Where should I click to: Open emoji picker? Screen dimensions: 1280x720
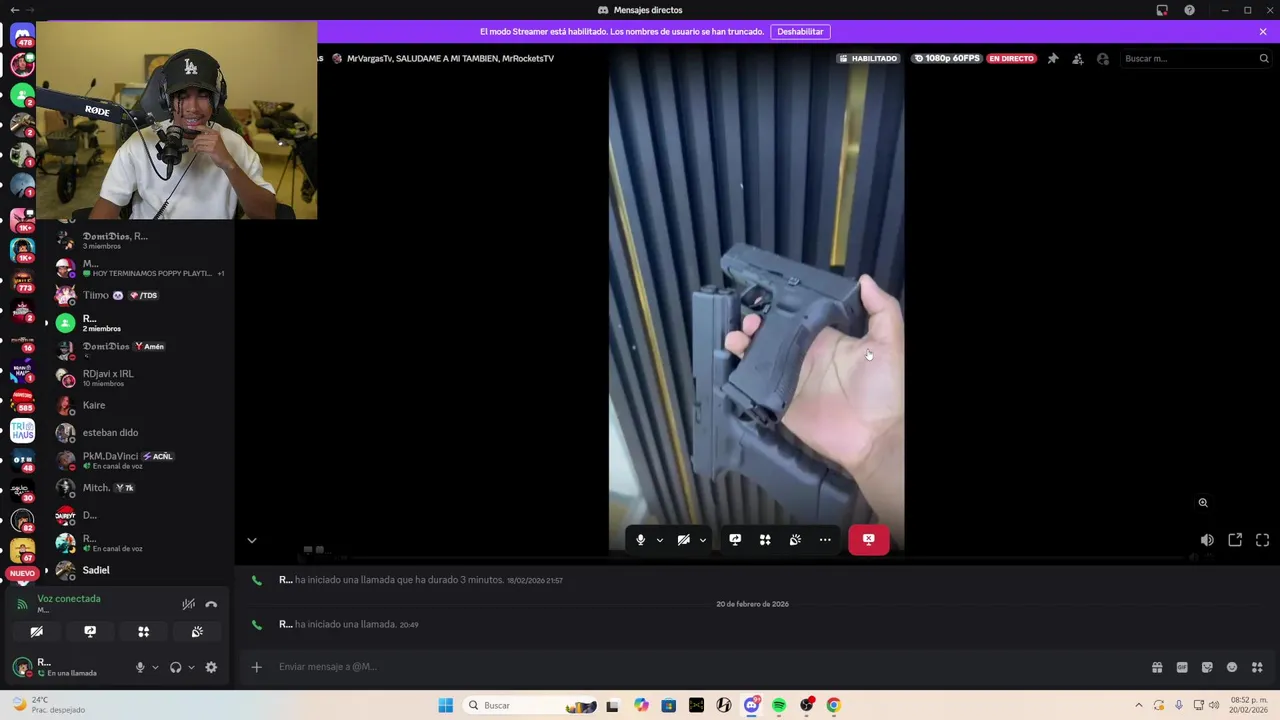[1232, 667]
